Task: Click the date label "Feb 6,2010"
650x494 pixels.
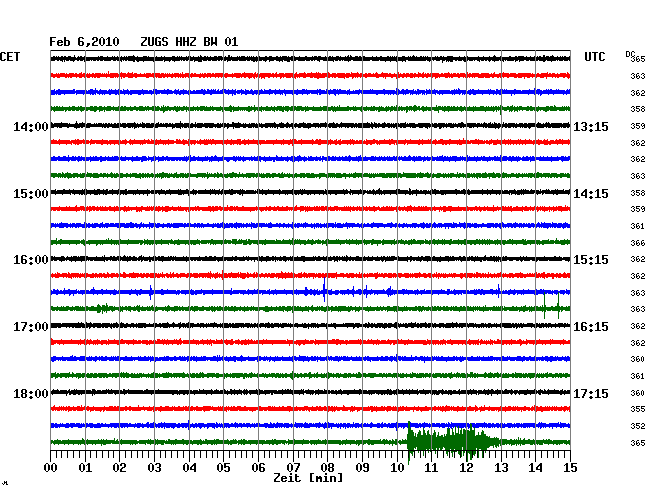Action: point(84,42)
